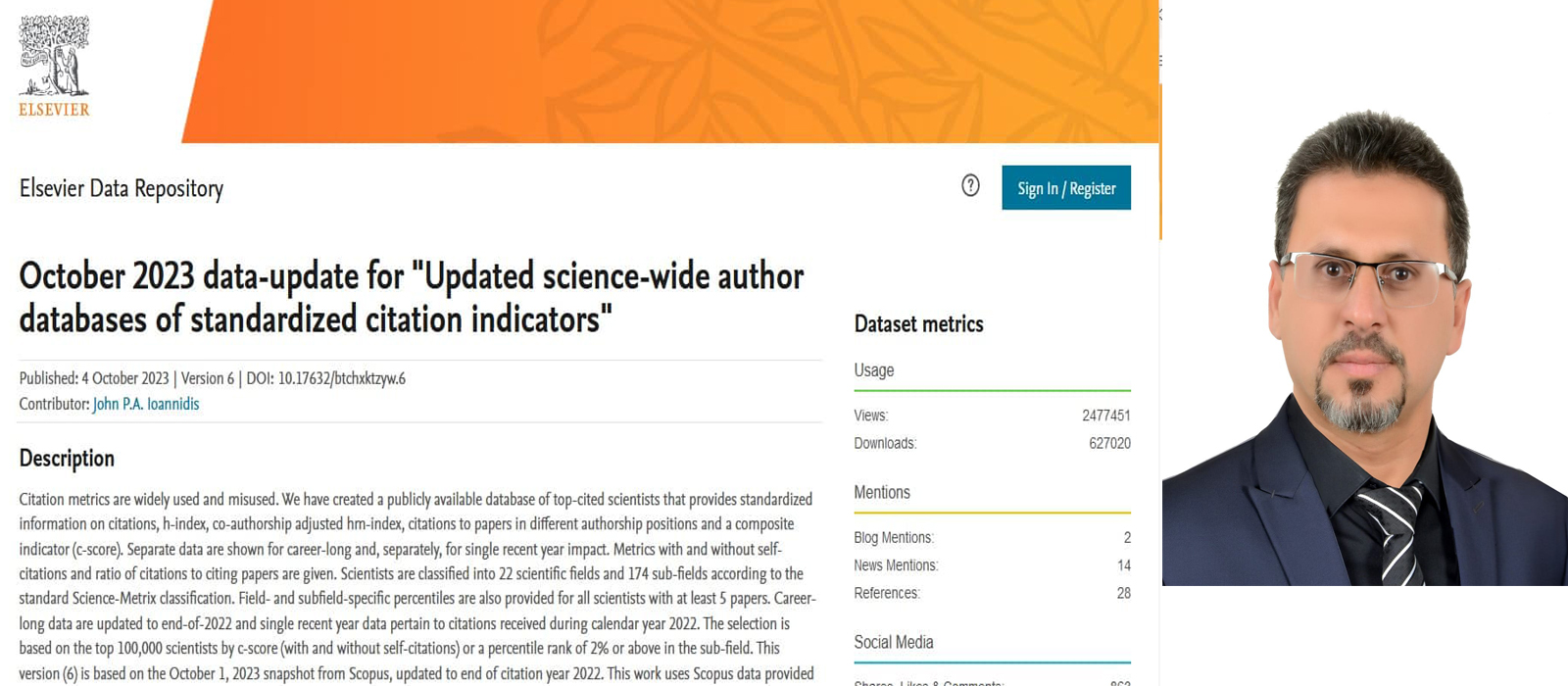Click the Sign In / Register button
This screenshot has width=1568, height=686.
pos(1066,187)
